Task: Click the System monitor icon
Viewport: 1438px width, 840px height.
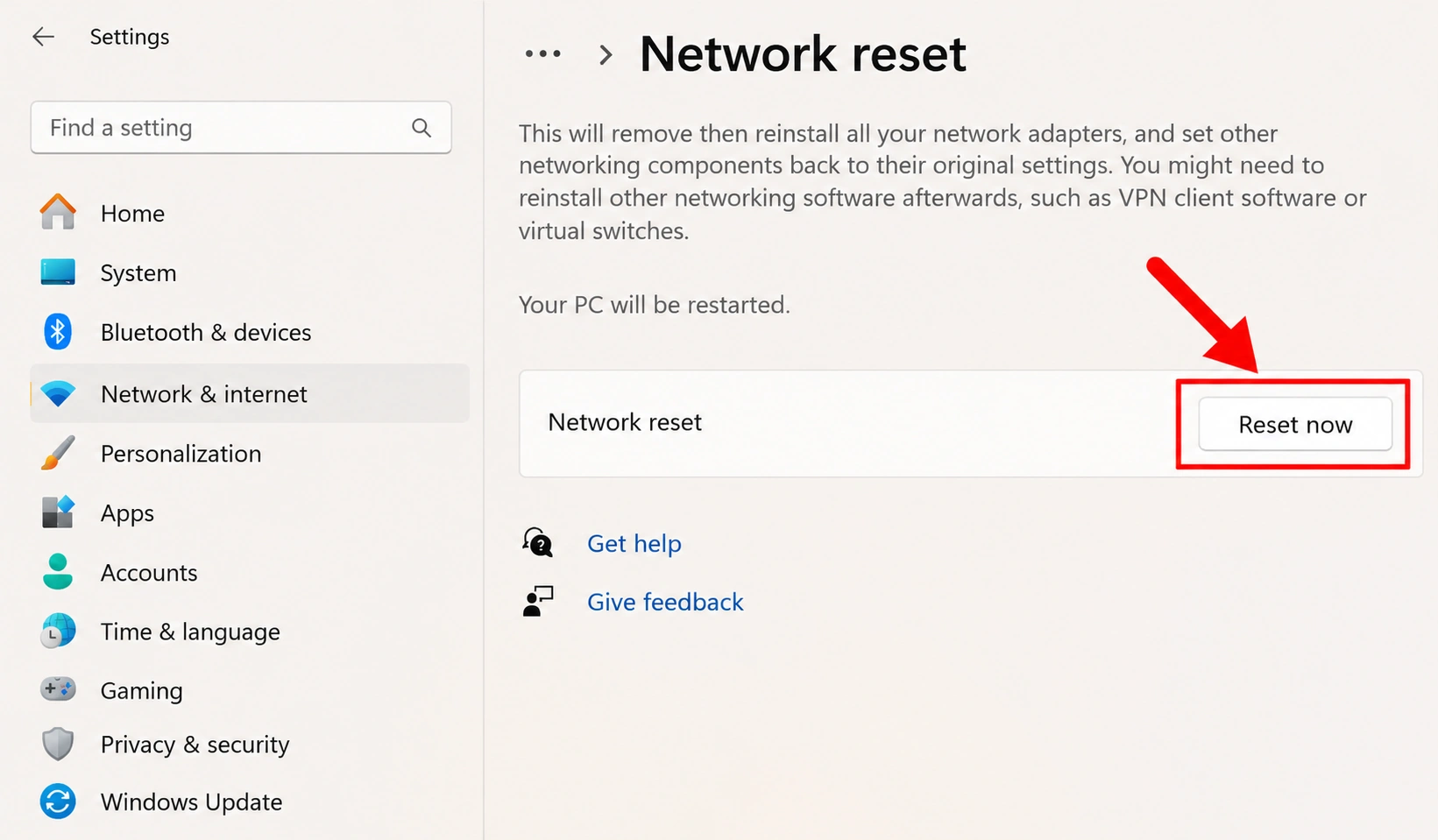Action: [58, 272]
